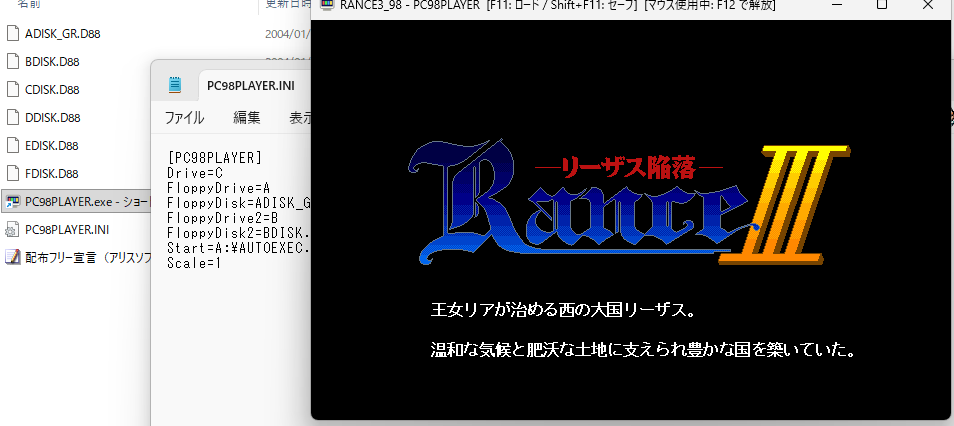Open 編集 menu in Notepad
The height and width of the screenshot is (426, 954).
pos(246,117)
